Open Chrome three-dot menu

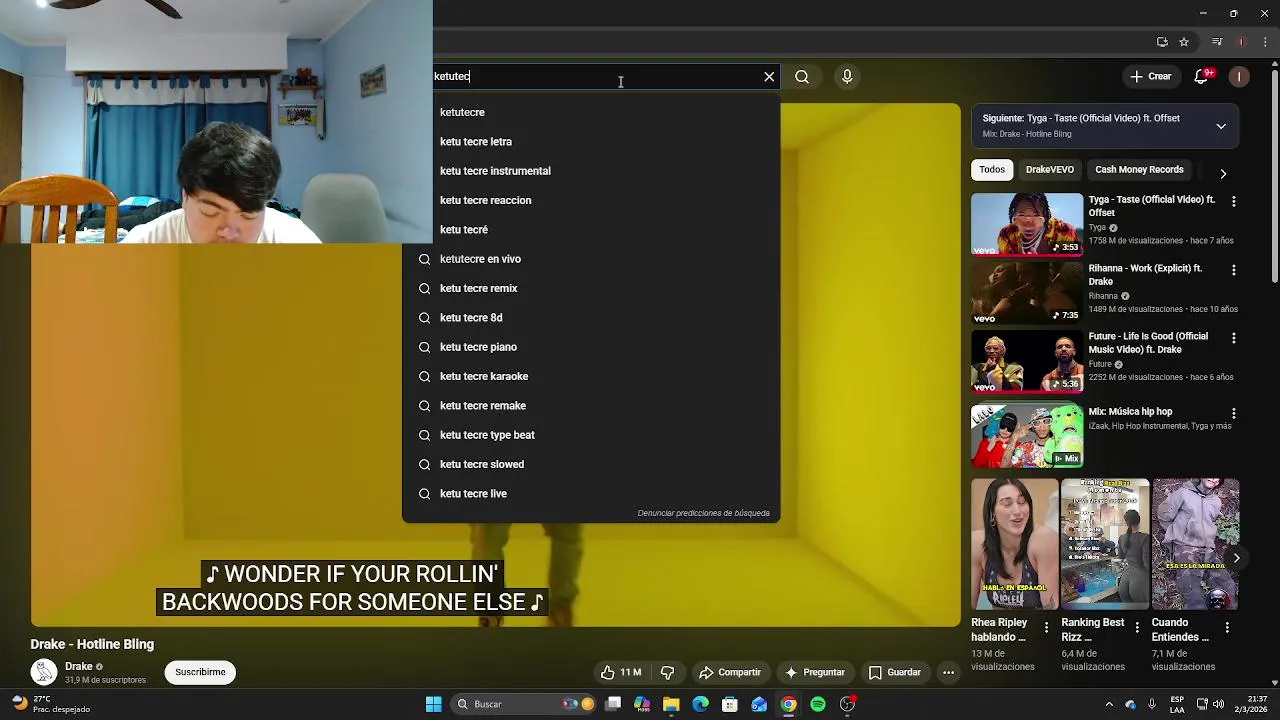[1266, 42]
